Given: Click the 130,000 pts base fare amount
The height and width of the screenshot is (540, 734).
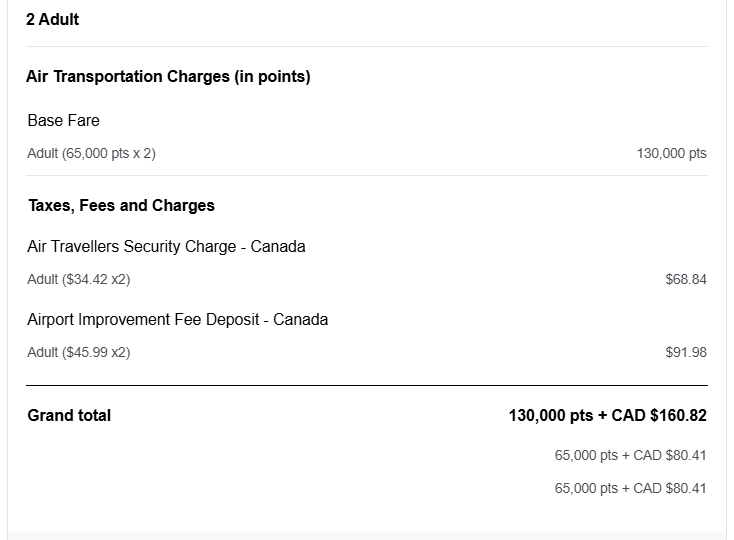Looking at the screenshot, I should coord(671,153).
